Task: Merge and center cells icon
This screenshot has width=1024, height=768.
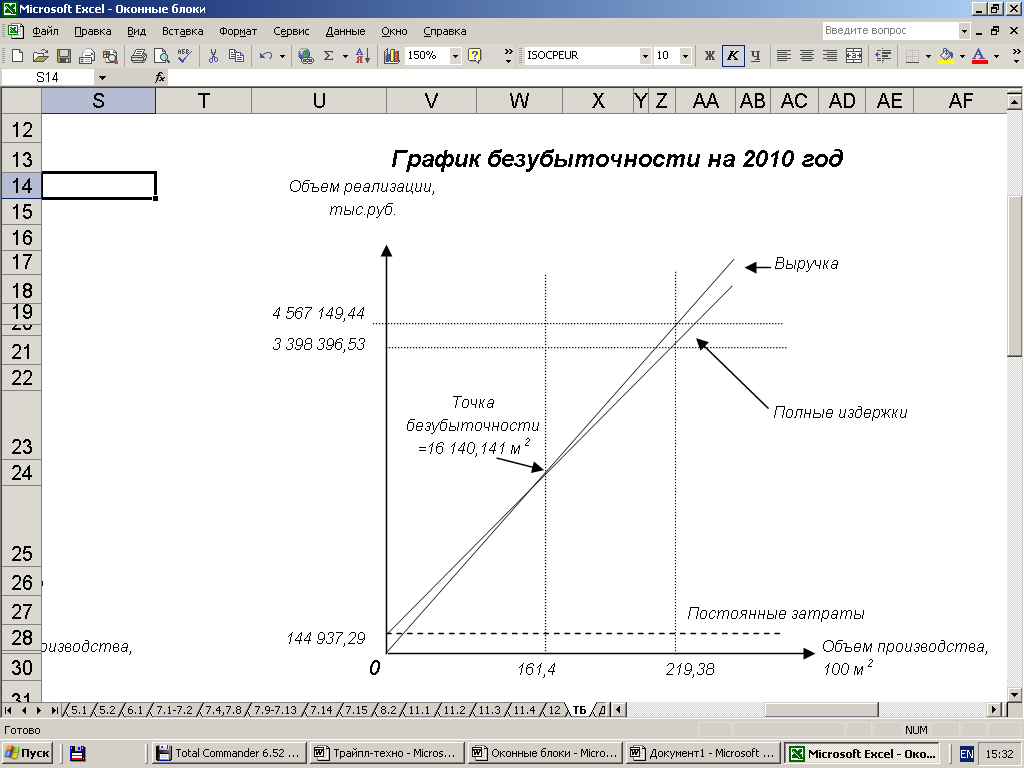Action: click(x=854, y=56)
